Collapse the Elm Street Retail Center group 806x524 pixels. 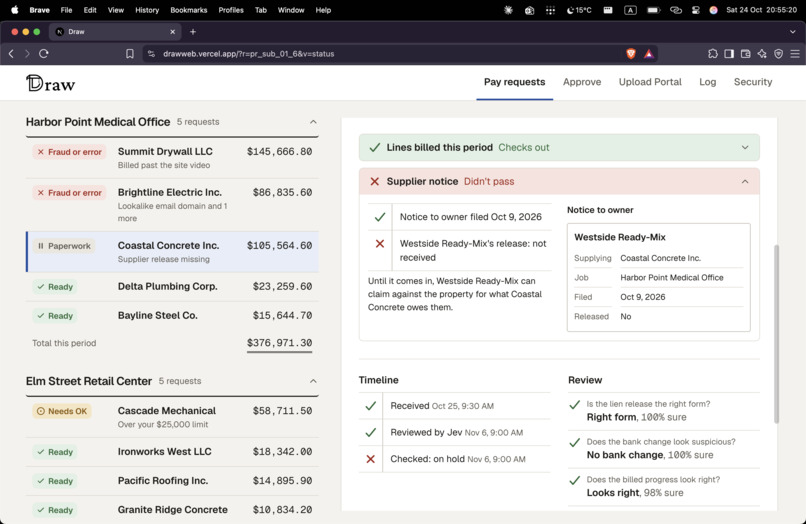pos(313,381)
